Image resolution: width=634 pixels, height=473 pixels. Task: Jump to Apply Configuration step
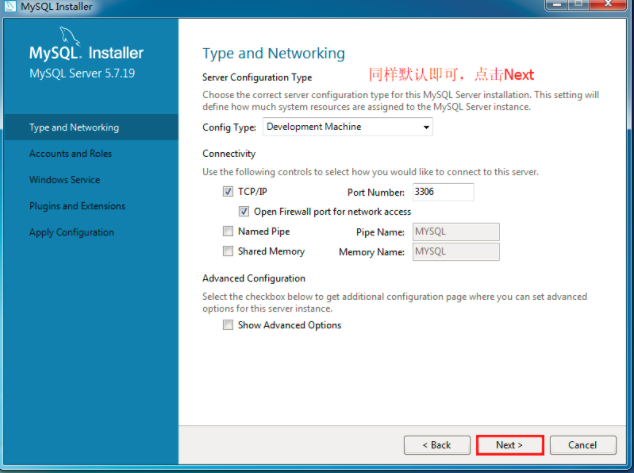tap(72, 232)
